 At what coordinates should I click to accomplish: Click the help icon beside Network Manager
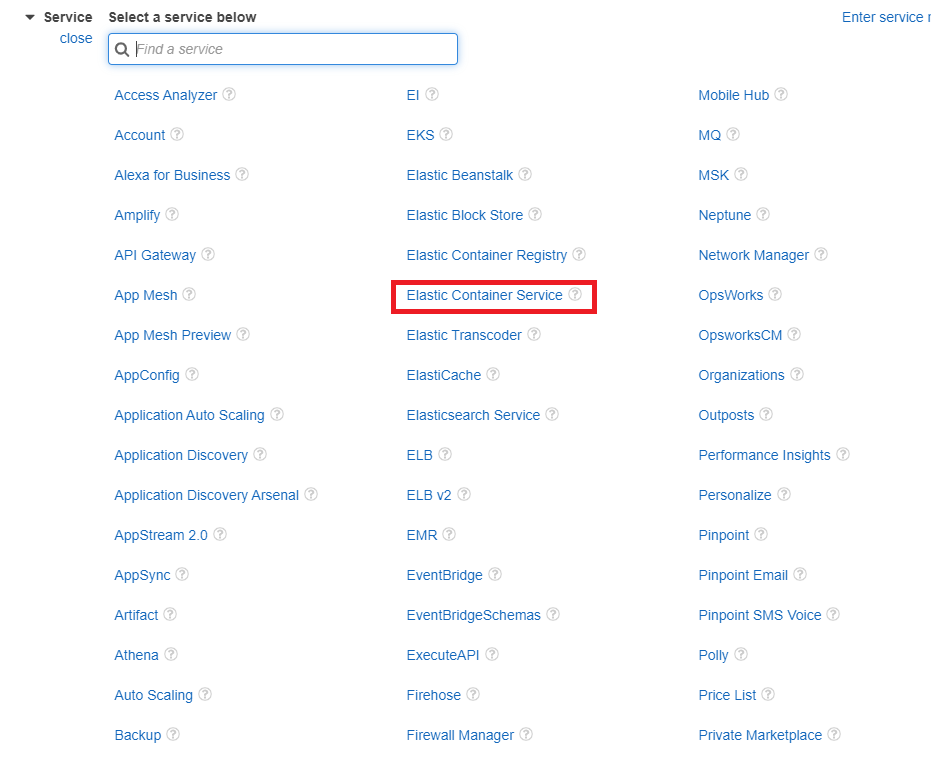(821, 254)
